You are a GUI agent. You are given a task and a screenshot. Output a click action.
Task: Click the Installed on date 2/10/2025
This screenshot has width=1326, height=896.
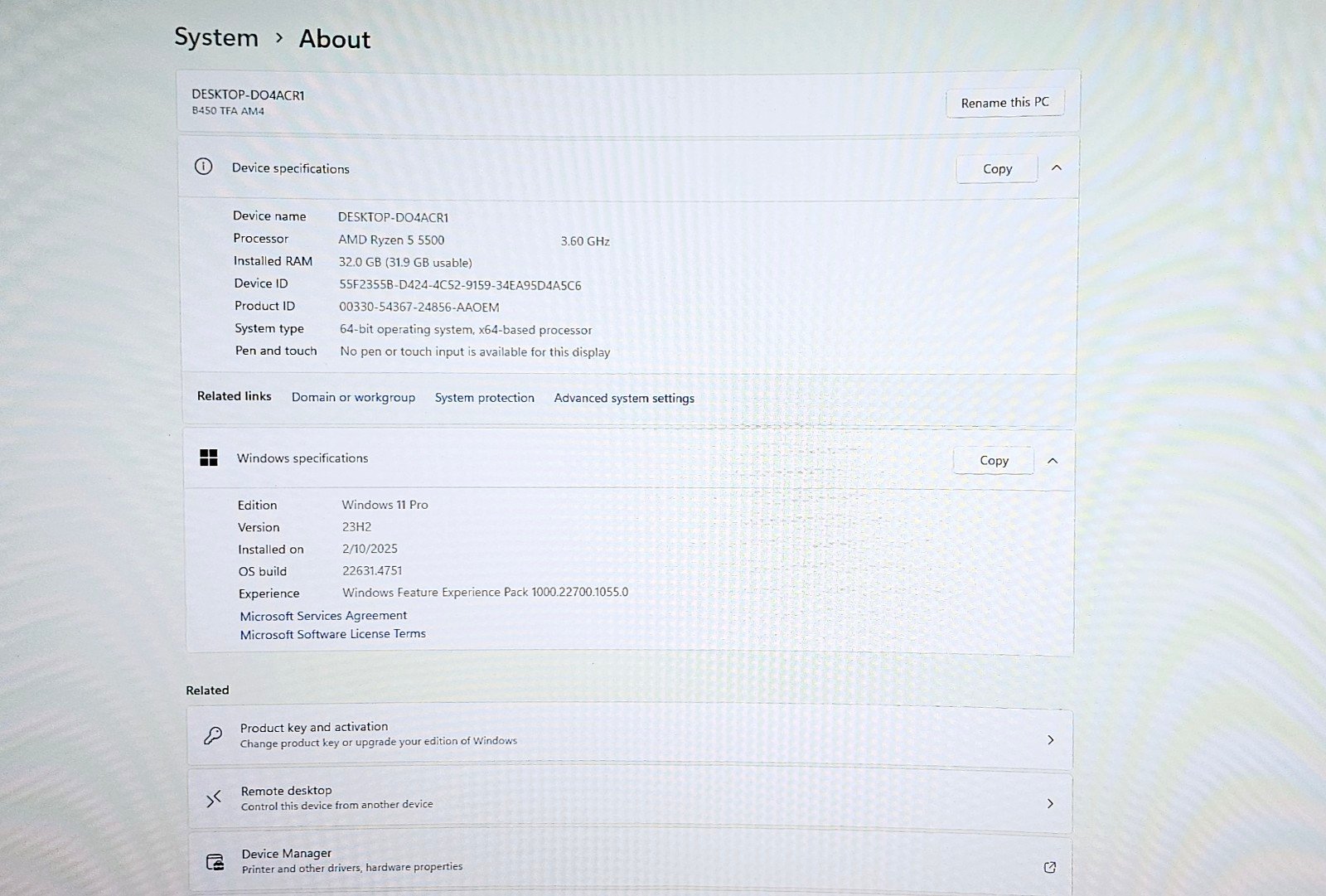coord(370,549)
